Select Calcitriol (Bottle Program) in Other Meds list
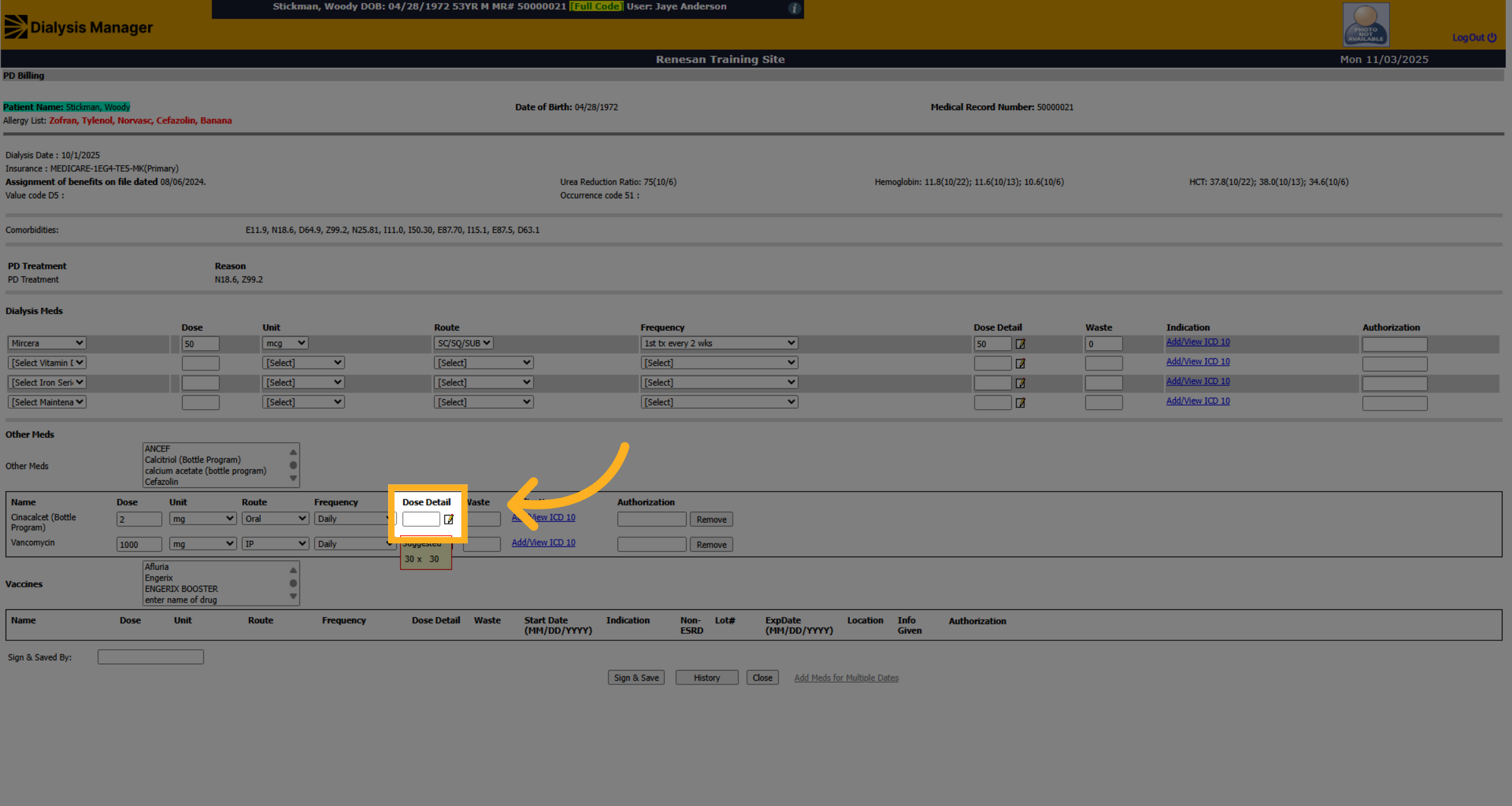 pos(193,460)
